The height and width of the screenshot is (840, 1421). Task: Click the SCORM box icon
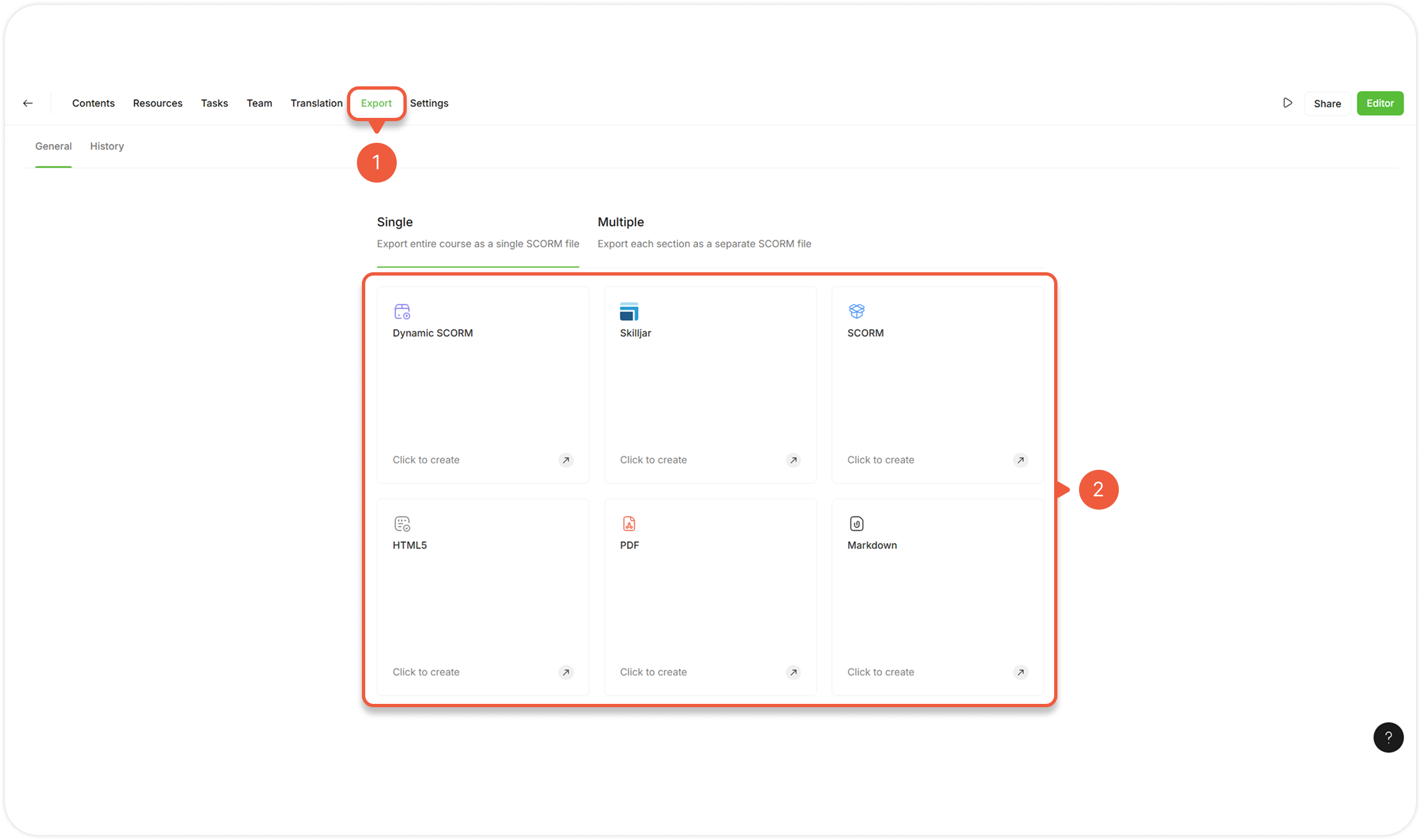tap(856, 311)
